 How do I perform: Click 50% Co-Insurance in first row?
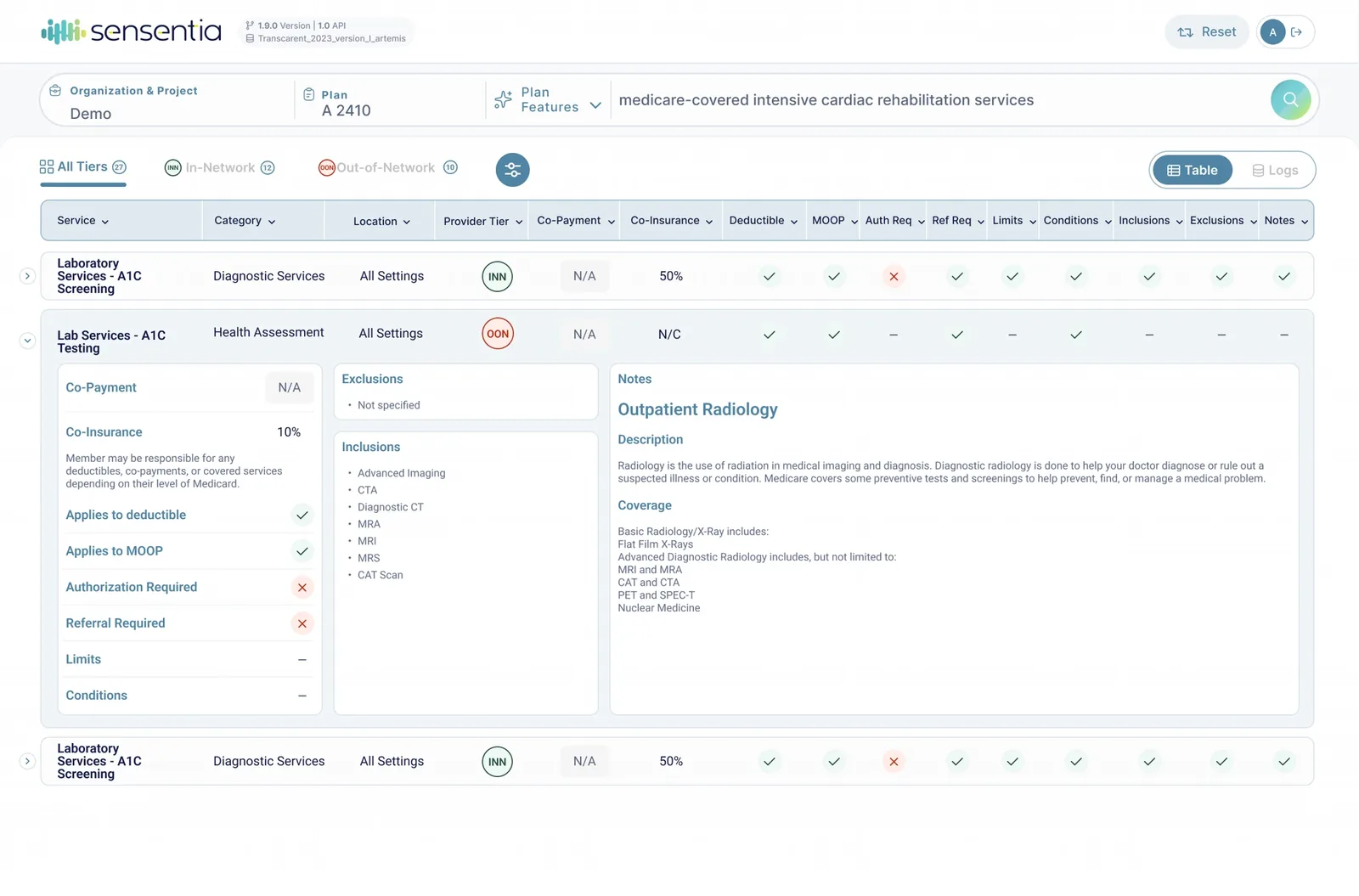click(x=671, y=276)
